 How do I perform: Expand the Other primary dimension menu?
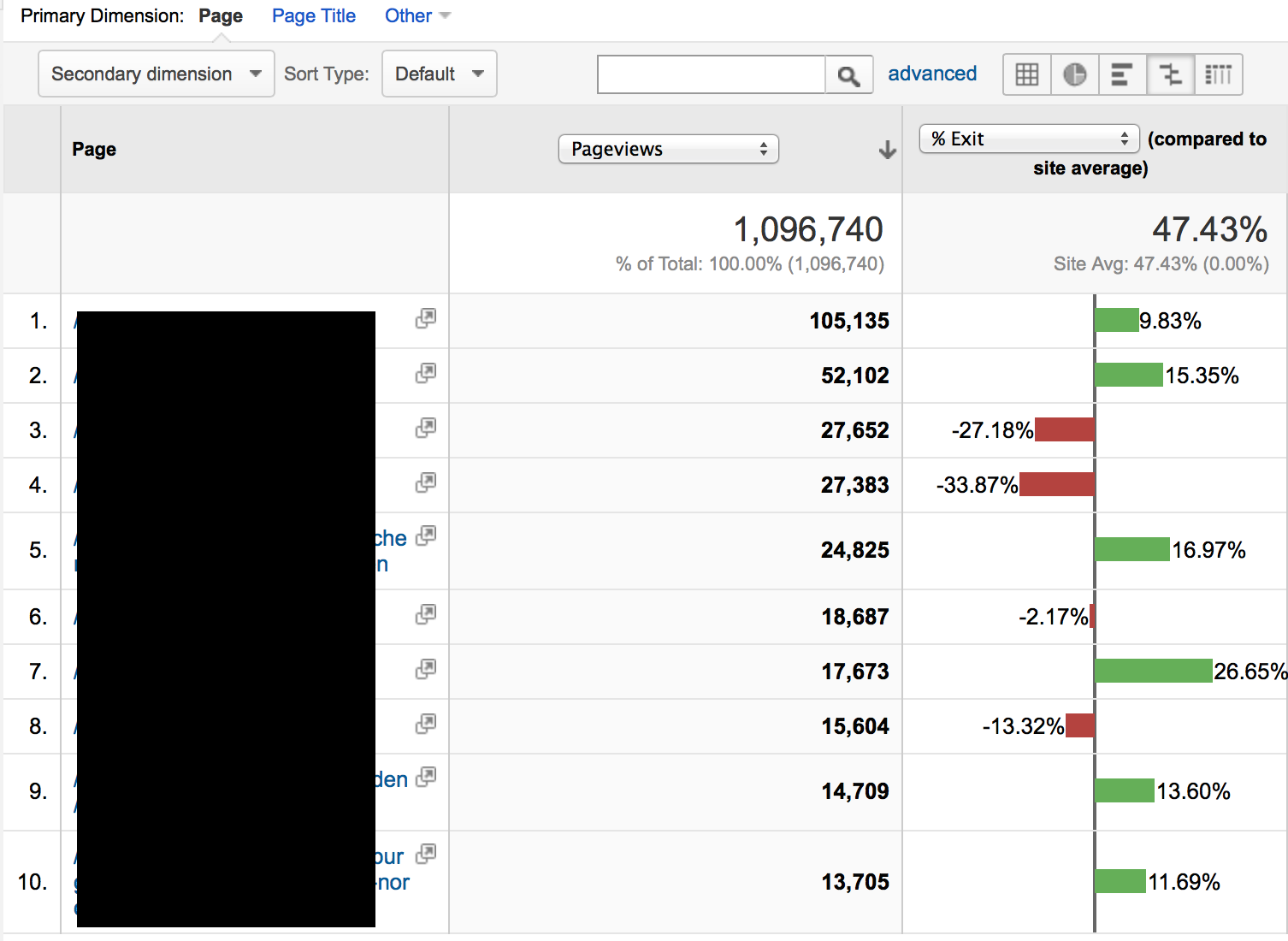pyautogui.click(x=417, y=15)
